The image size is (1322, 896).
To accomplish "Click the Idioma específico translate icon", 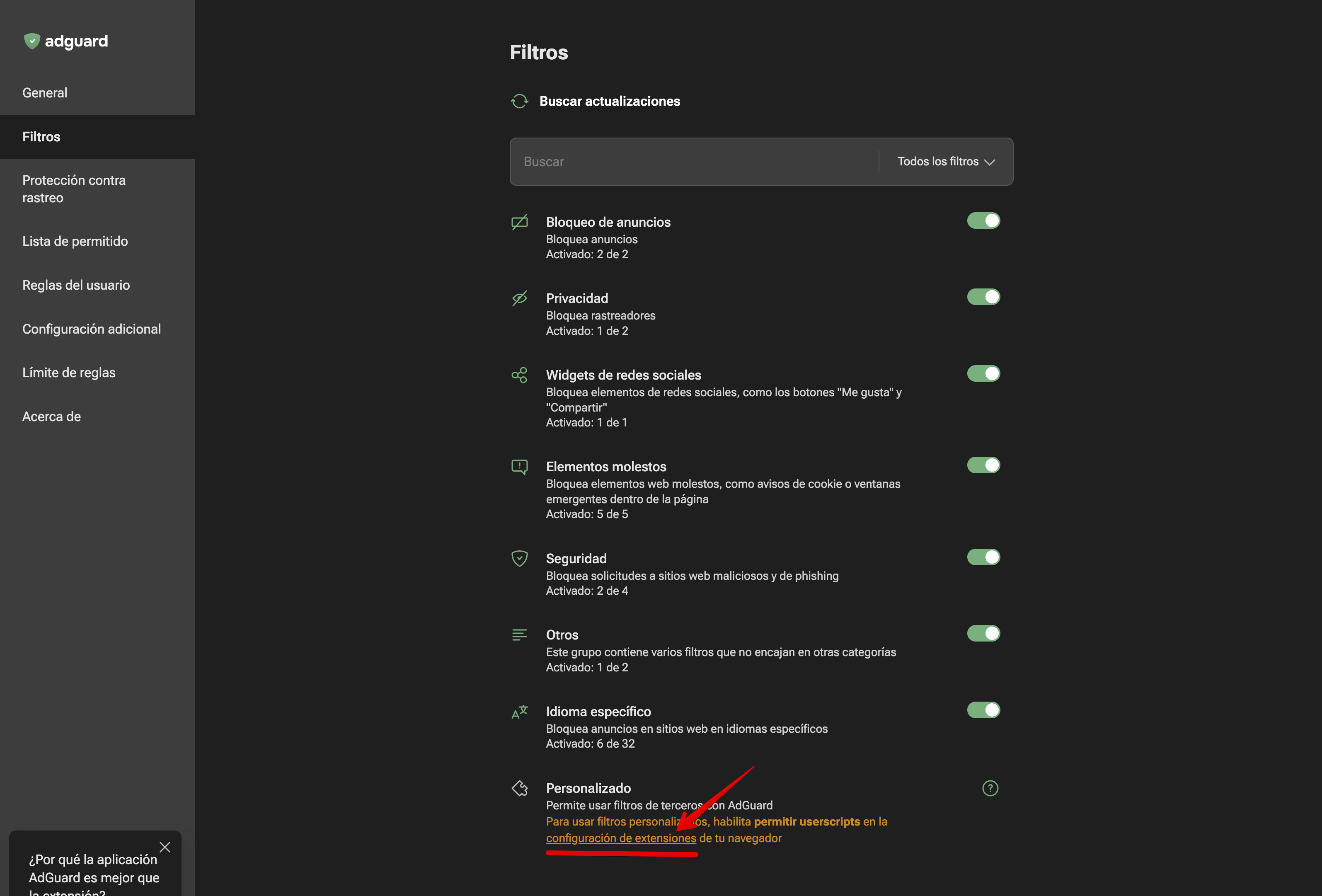I will tap(519, 712).
